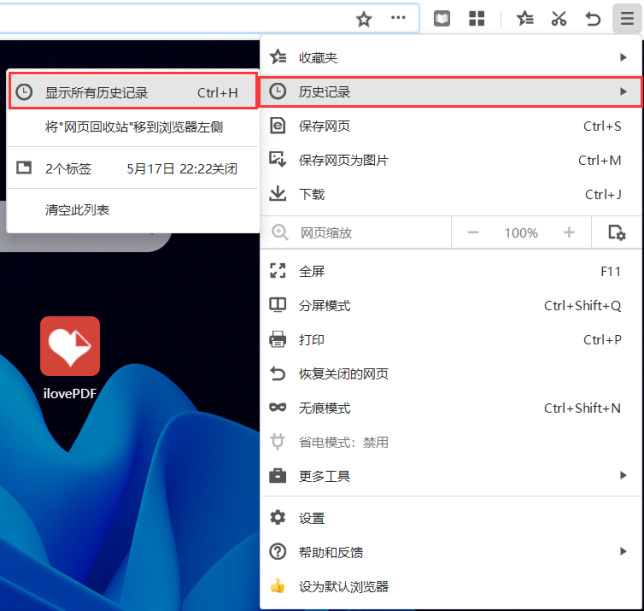The image size is (644, 611).
Task: Expand the 帮助和反馈 arrow
Action: (623, 551)
